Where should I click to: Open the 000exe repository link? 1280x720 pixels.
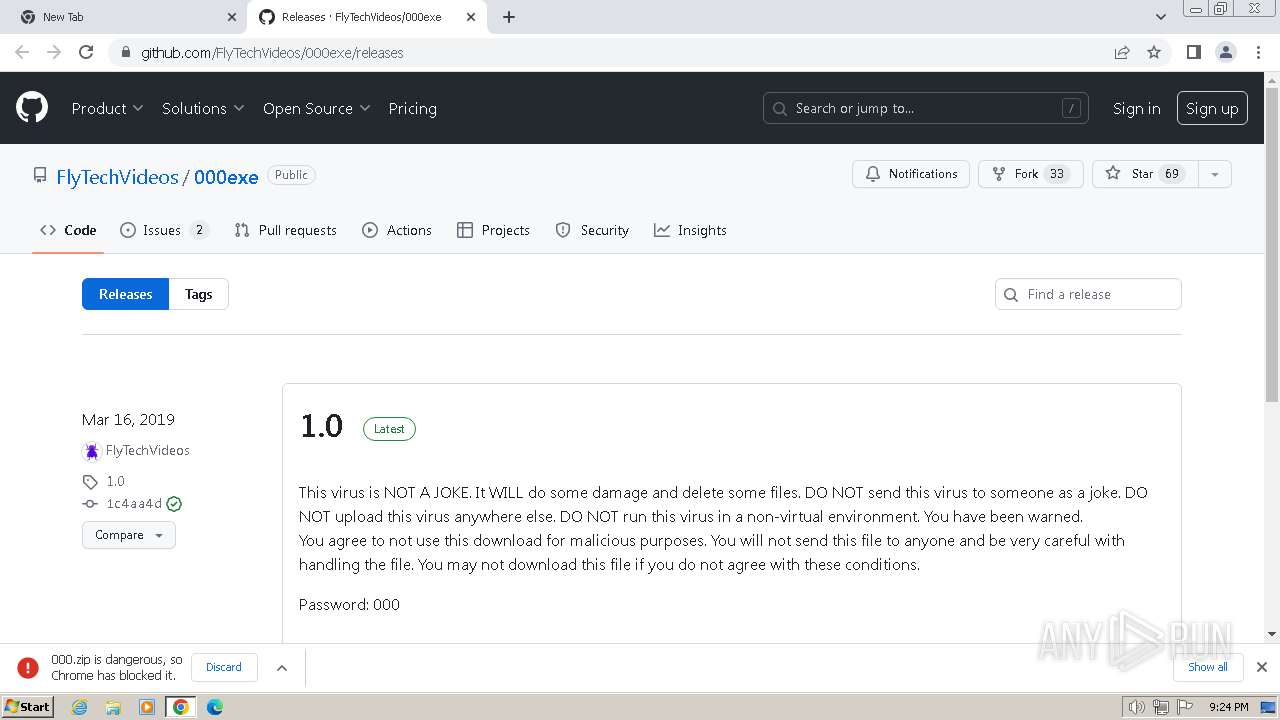click(226, 177)
